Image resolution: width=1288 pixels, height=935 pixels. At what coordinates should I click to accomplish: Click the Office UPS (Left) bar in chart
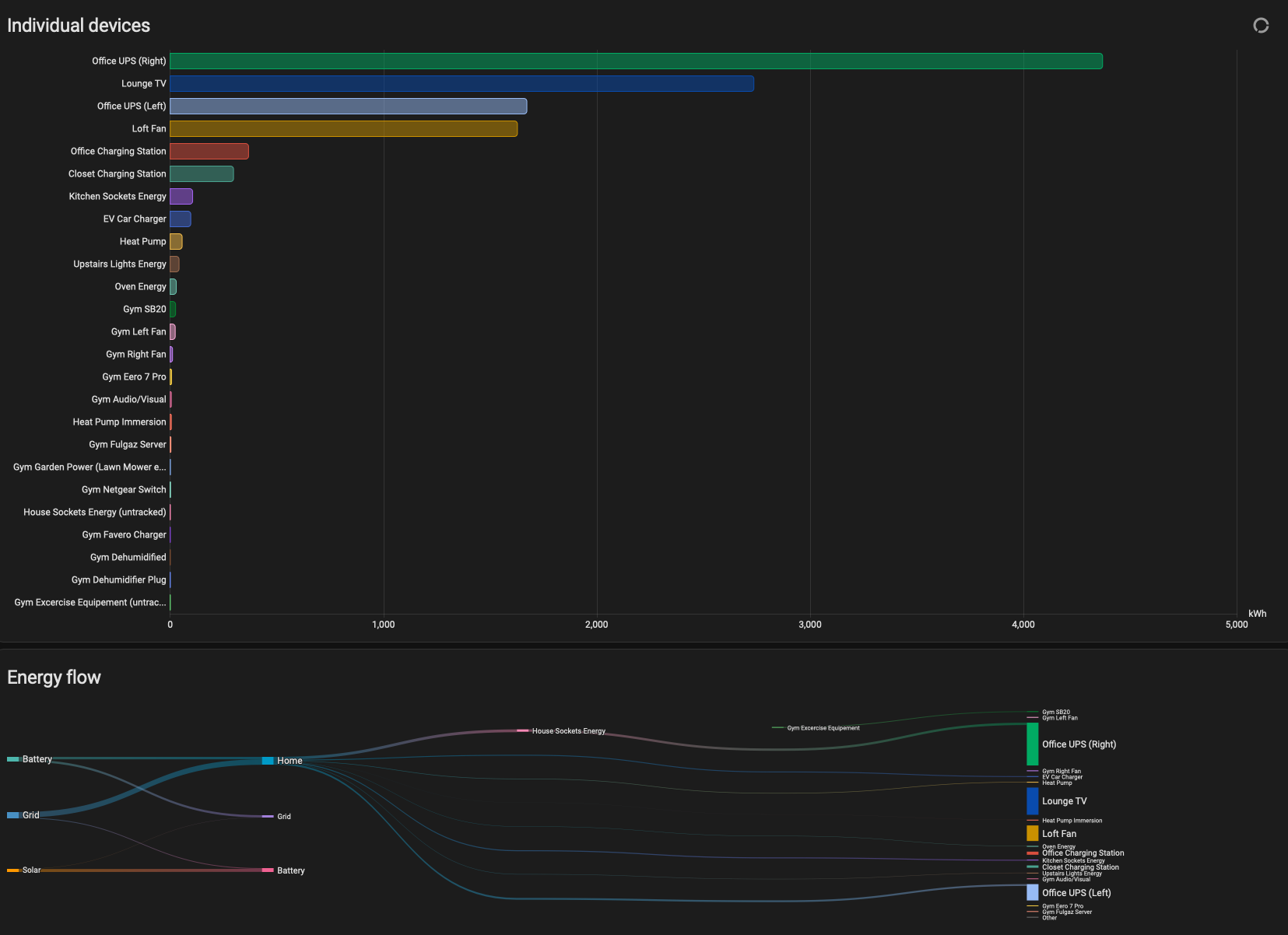tap(348, 106)
